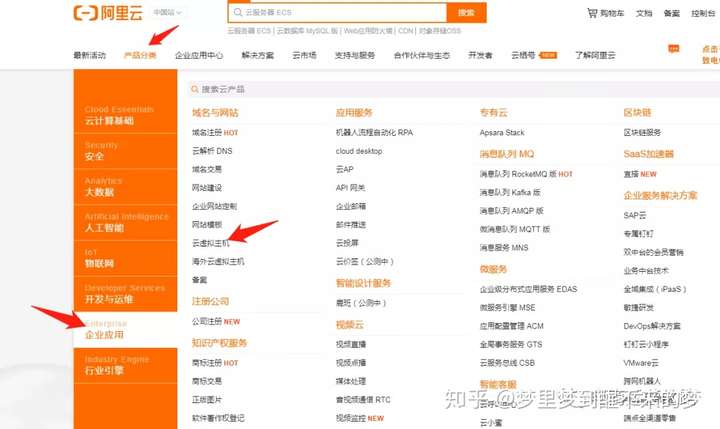
Task: Open 云虚拟主机 product link
Action: (x=210, y=243)
